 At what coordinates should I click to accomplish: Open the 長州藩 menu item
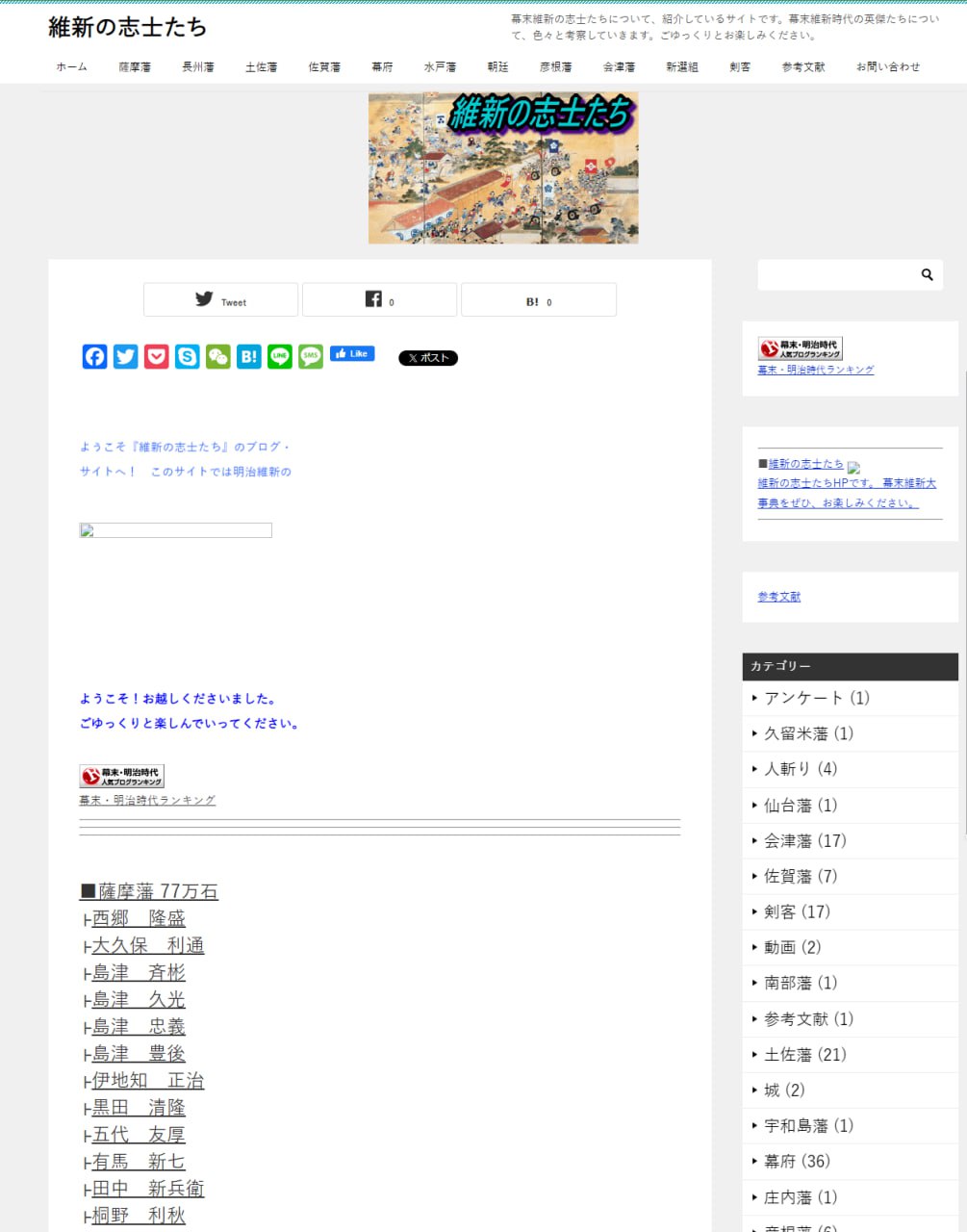point(198,67)
